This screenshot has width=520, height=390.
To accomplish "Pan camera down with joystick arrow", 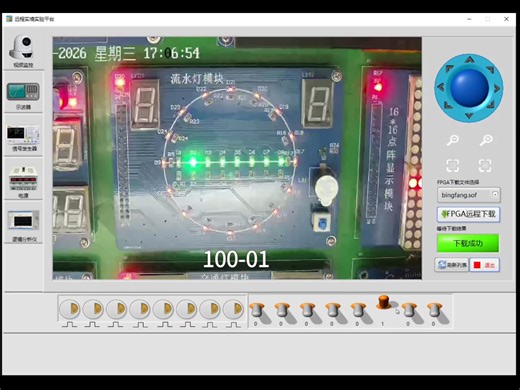I will 469,116.
